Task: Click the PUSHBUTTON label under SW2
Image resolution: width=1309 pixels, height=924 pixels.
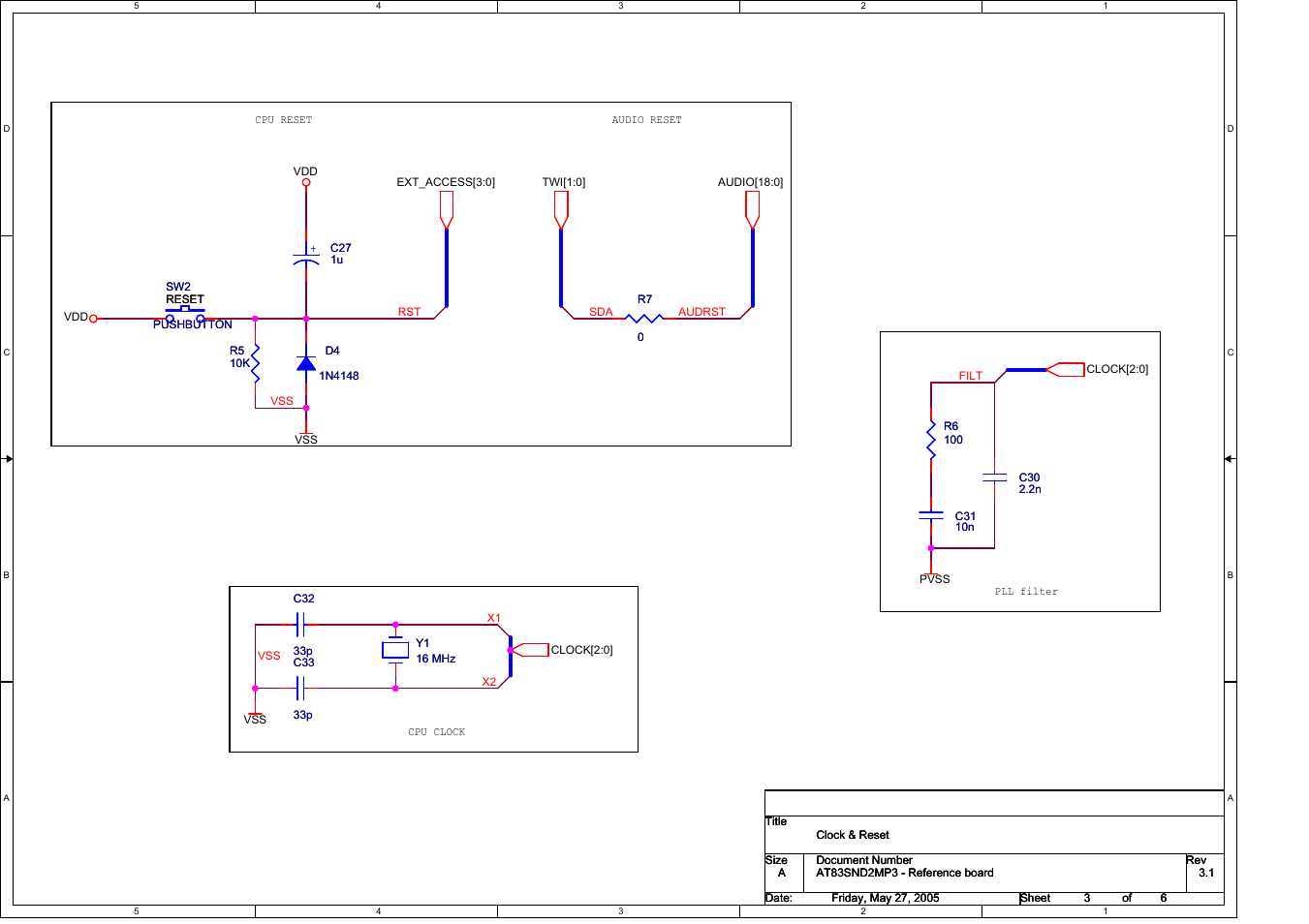Action: [193, 324]
